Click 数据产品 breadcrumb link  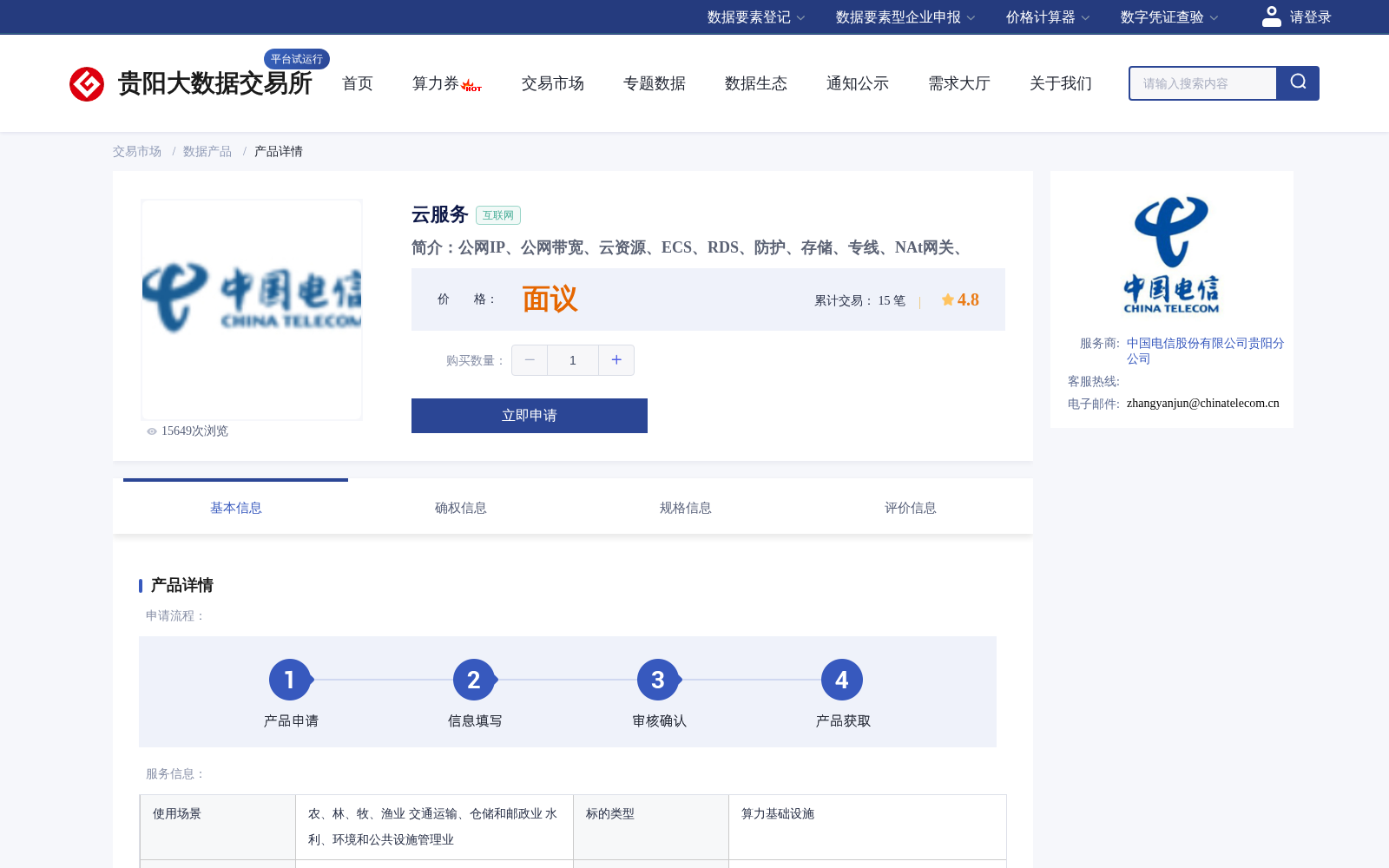pos(207,151)
